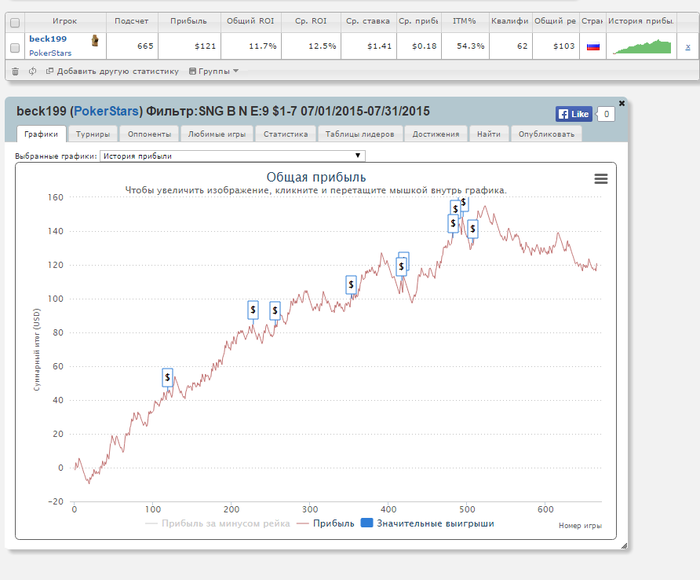The image size is (700, 580).
Task: Click the $ marker near game 352
Action: (351, 284)
